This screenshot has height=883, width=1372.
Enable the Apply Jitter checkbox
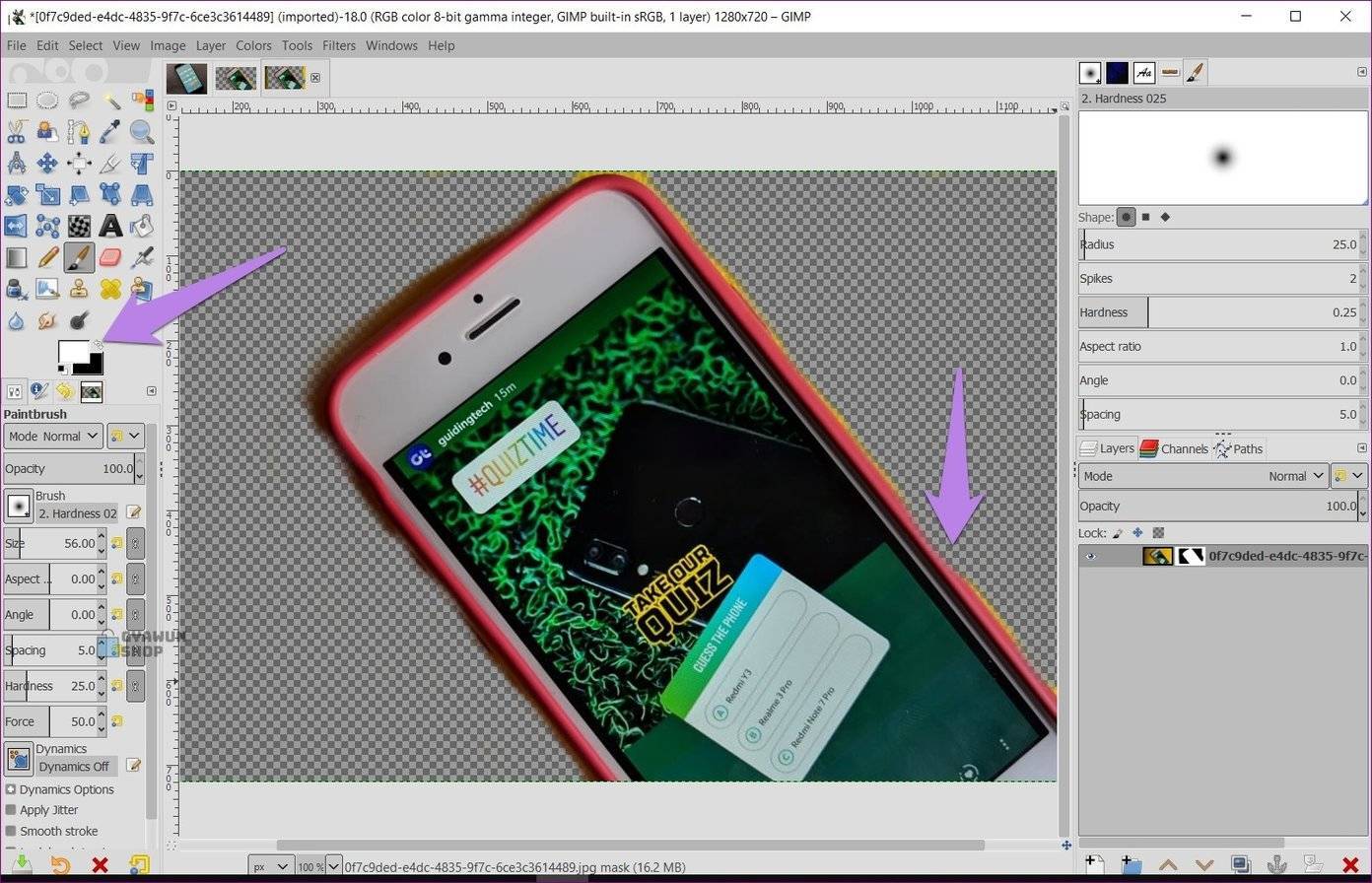11,810
